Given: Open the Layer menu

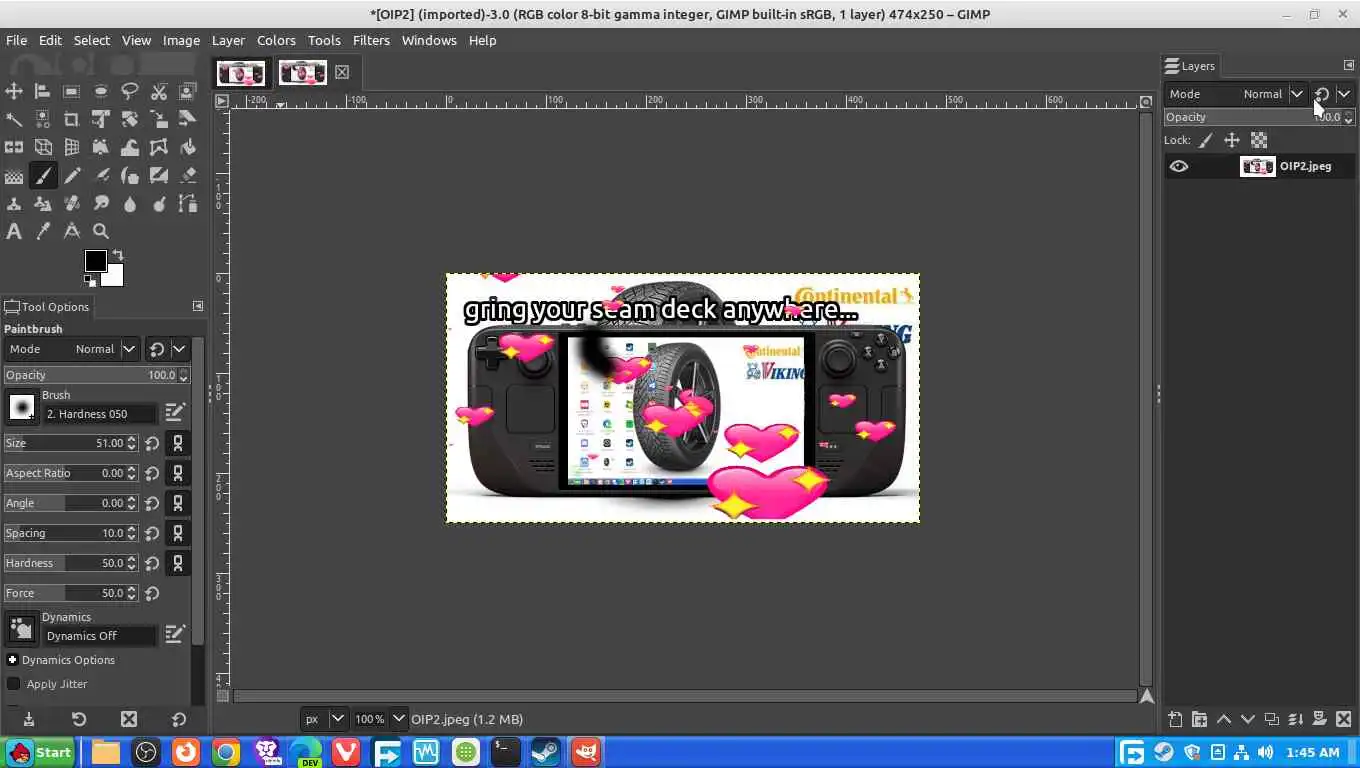Looking at the screenshot, I should (228, 40).
